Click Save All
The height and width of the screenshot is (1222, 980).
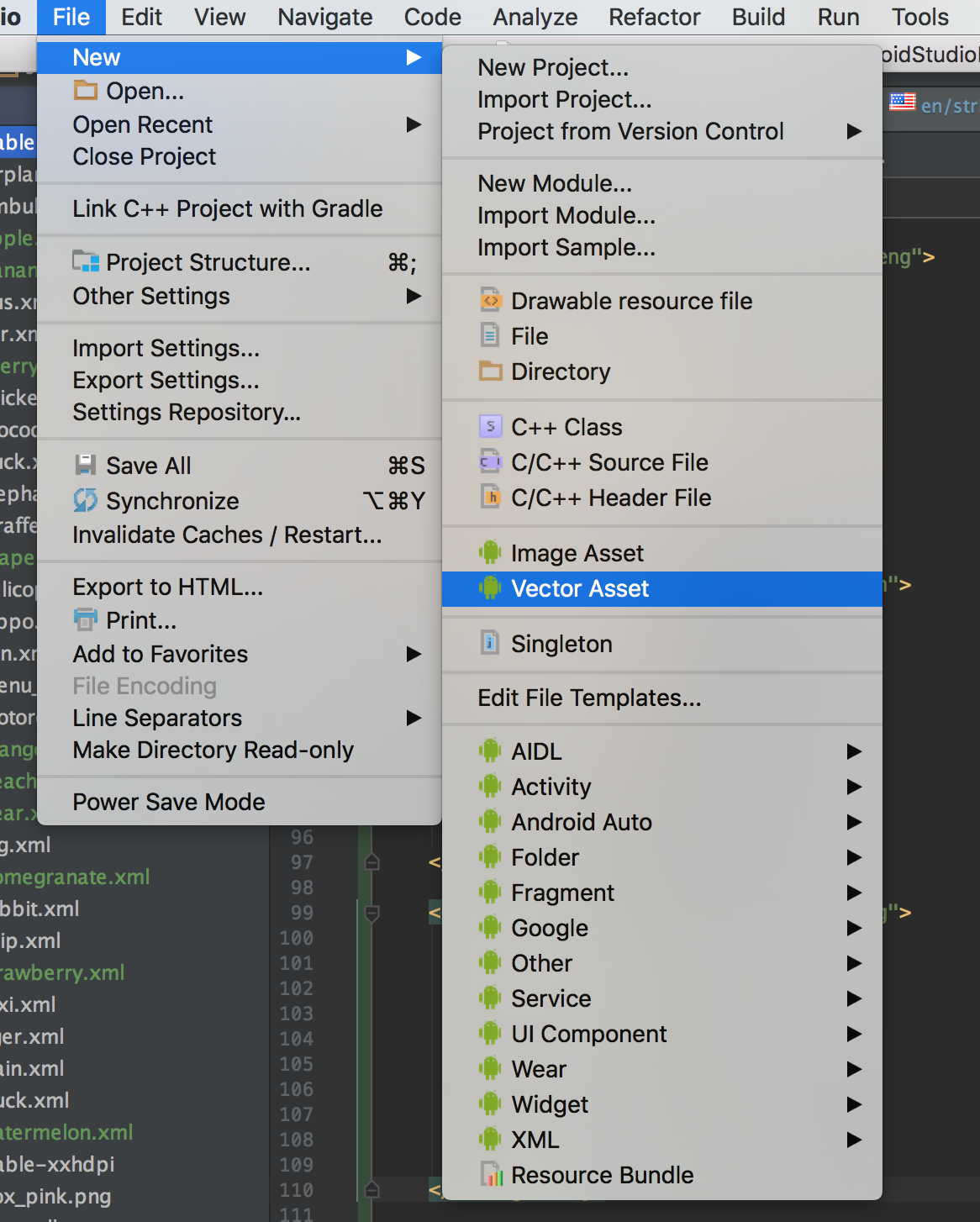148,465
